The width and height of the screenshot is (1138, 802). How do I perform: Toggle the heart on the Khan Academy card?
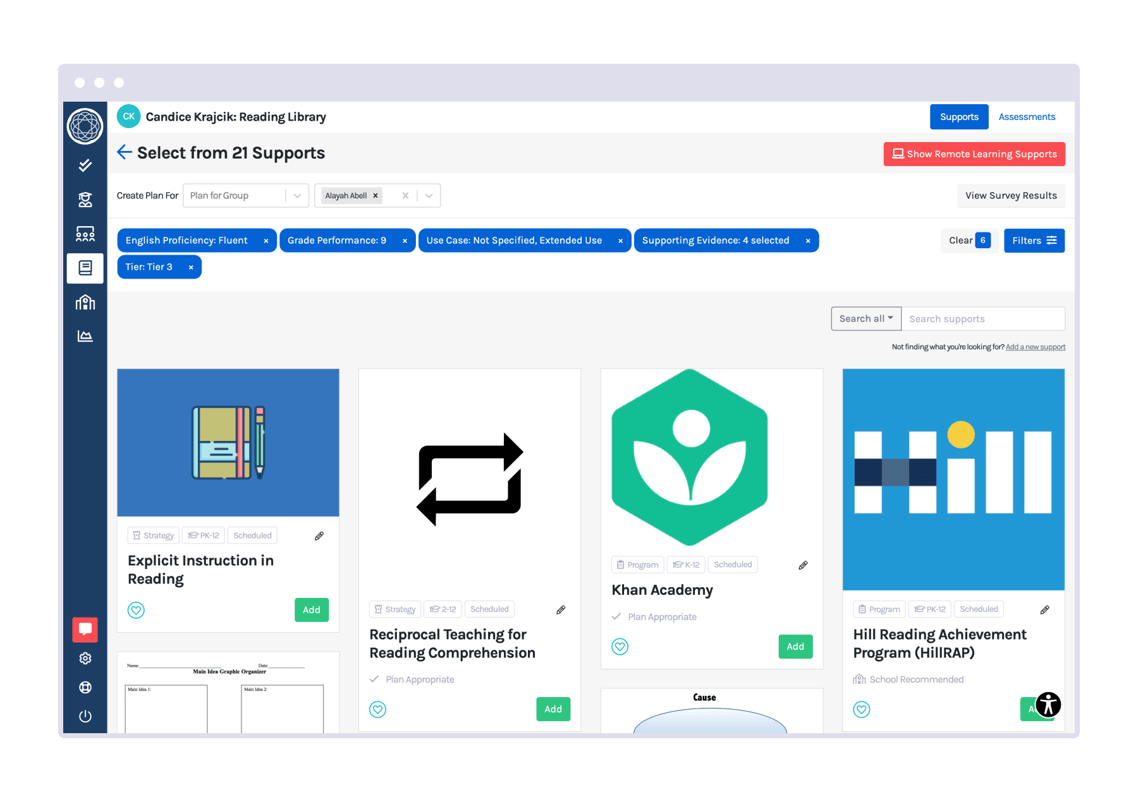[x=620, y=646]
